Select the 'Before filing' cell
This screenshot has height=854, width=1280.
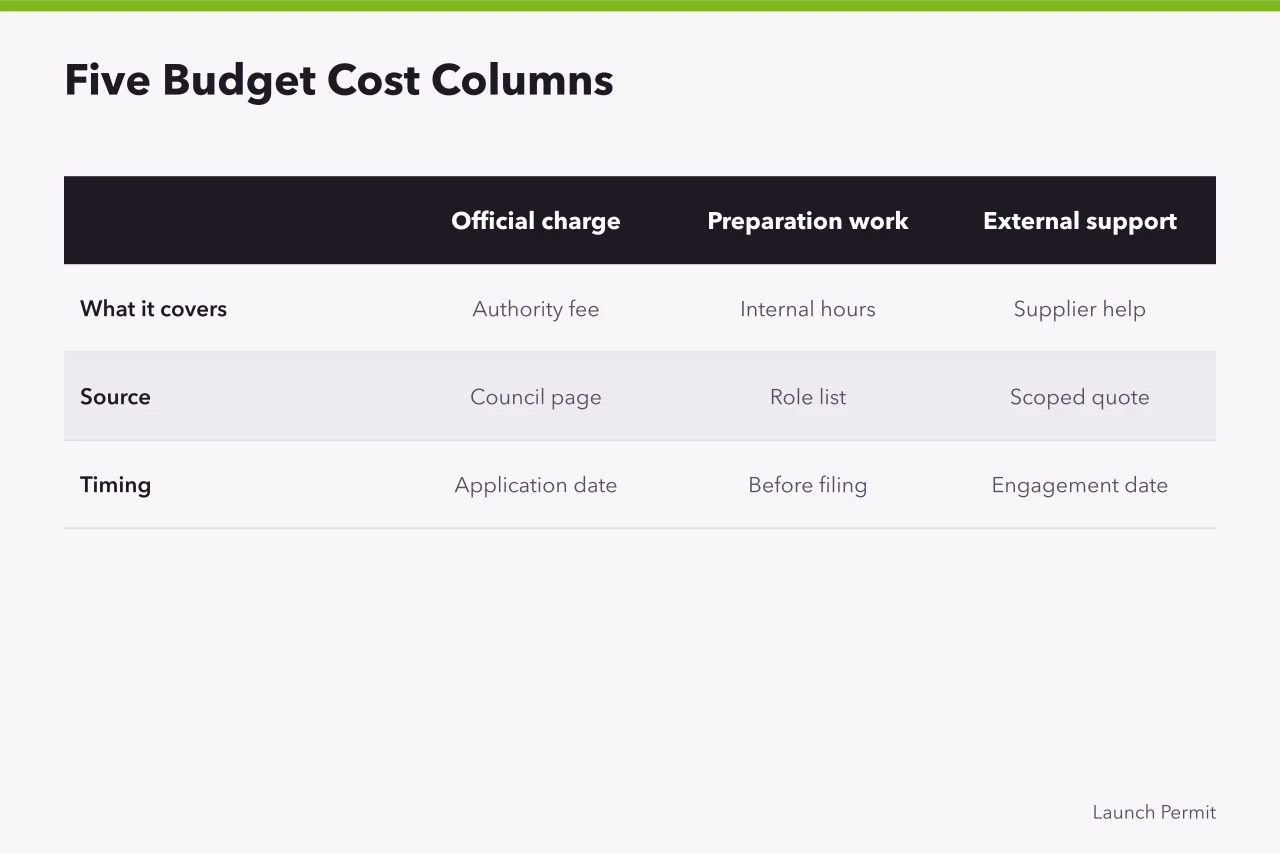(x=808, y=485)
